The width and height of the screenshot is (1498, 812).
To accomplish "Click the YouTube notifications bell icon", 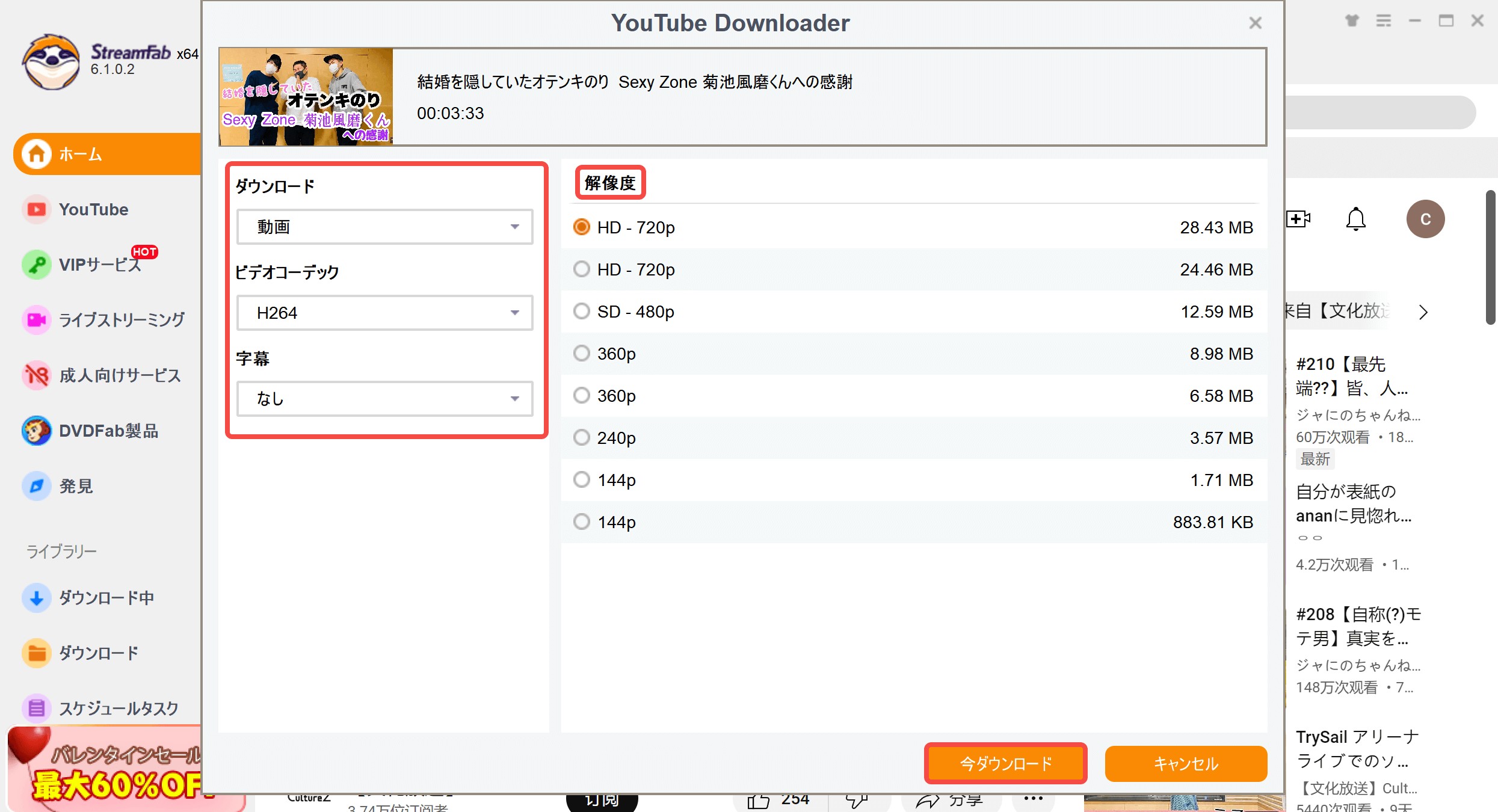I will coord(1356,219).
